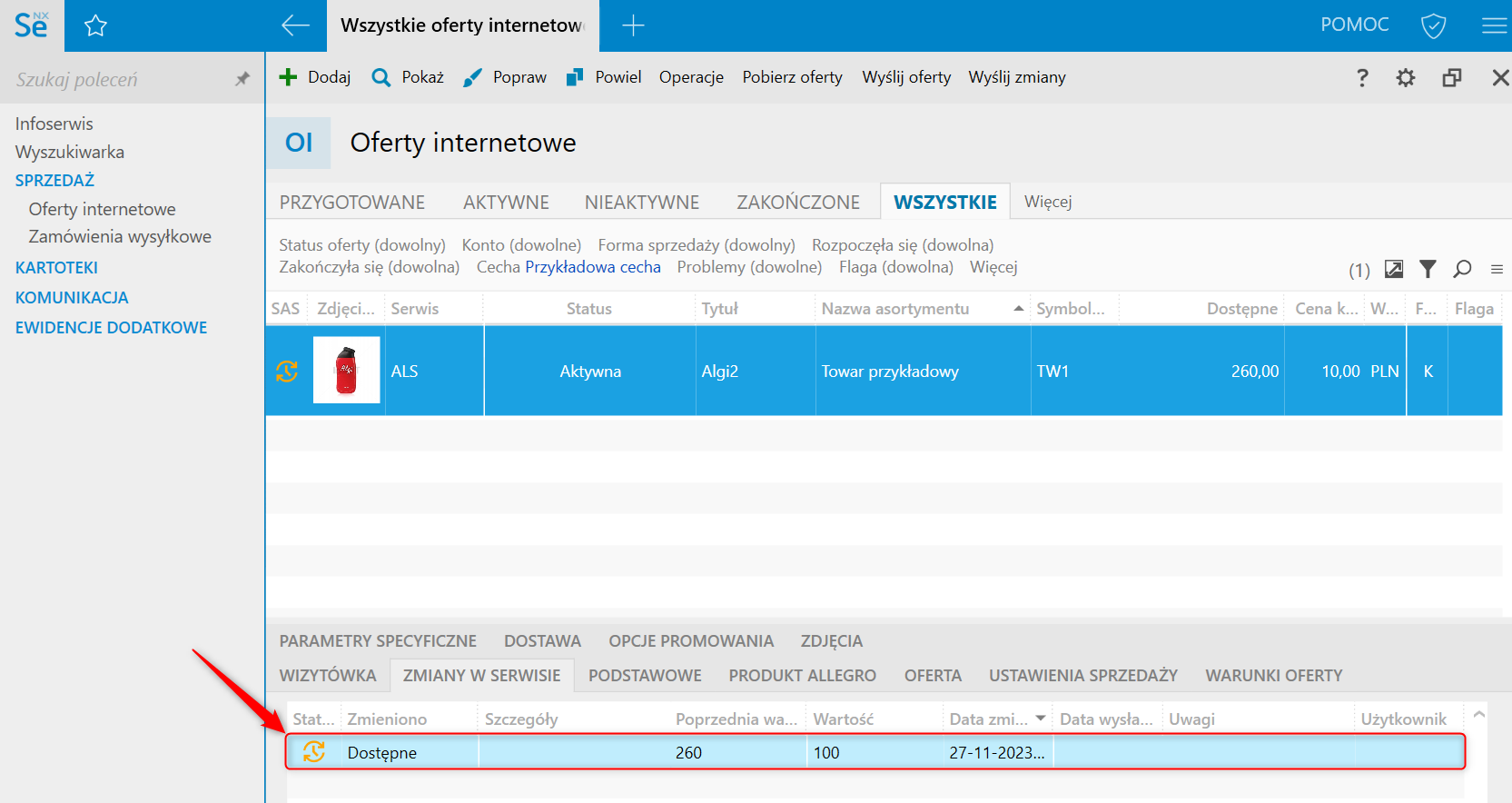Expand the KOMUNIKACJA sidebar section
The width and height of the screenshot is (1512, 803).
tap(72, 297)
